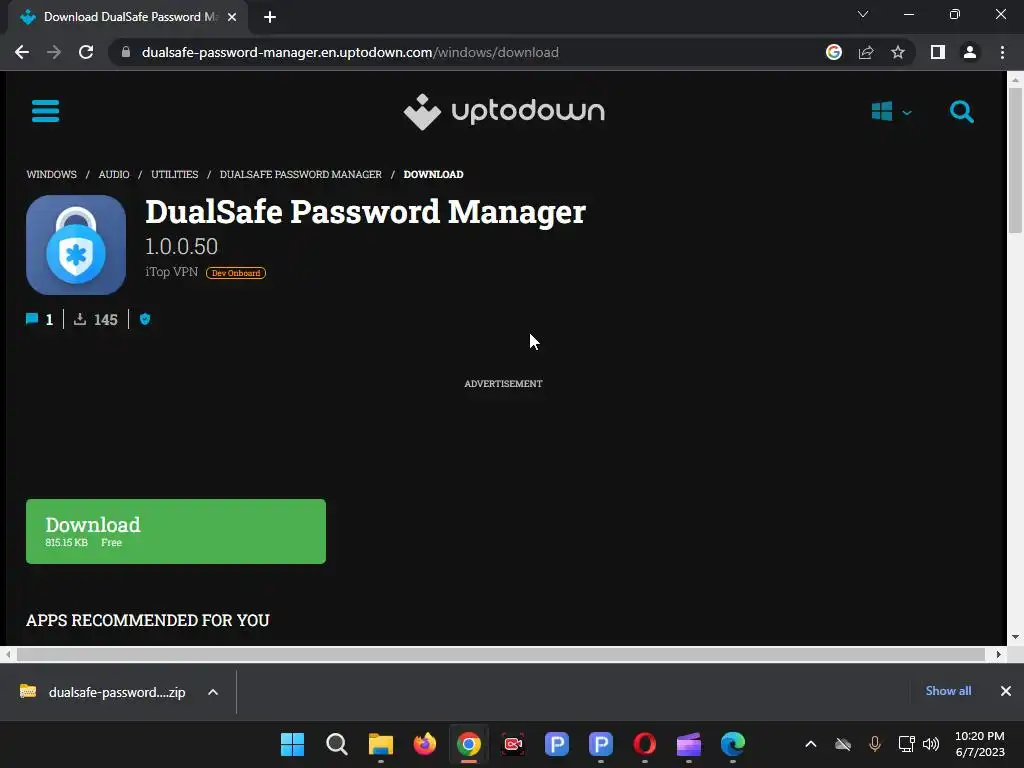Click the address bar URL
The width and height of the screenshot is (1024, 768).
[350, 52]
